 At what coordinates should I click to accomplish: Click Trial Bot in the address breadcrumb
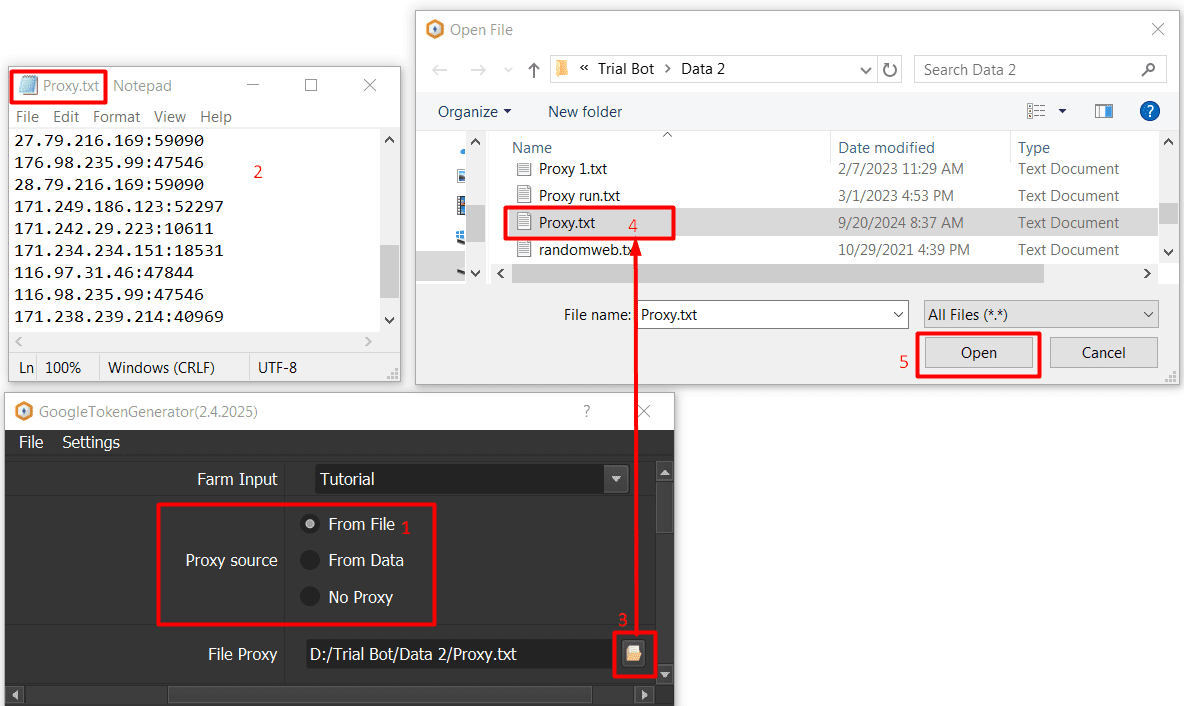pos(626,69)
